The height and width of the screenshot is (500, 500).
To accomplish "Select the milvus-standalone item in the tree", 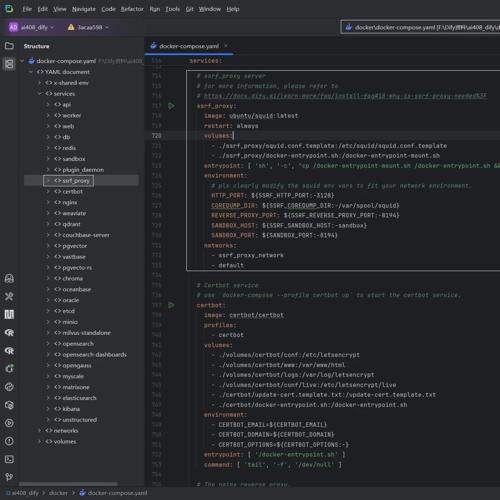I will (x=86, y=333).
